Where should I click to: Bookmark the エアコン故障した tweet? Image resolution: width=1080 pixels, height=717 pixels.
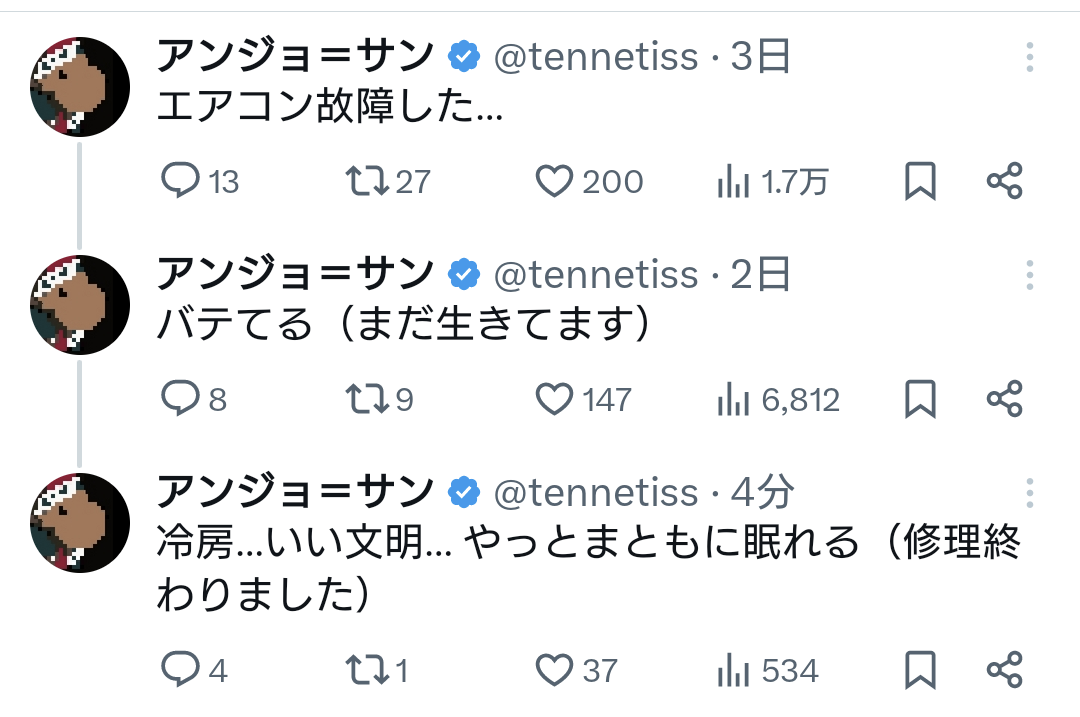click(920, 181)
